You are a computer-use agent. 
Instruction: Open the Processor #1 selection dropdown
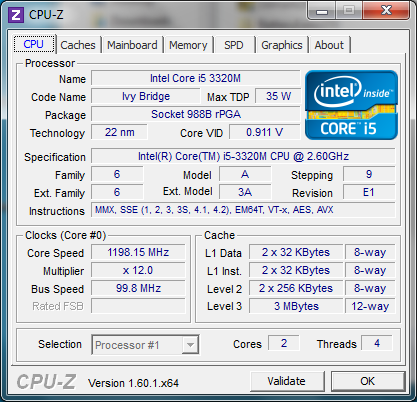(145, 345)
